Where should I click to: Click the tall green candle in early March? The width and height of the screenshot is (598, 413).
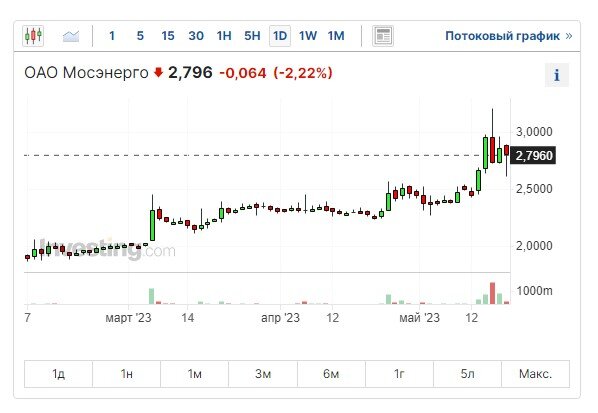[x=153, y=225]
